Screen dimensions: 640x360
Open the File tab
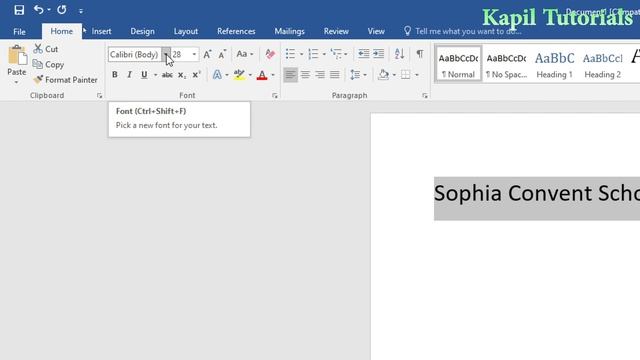tap(19, 31)
